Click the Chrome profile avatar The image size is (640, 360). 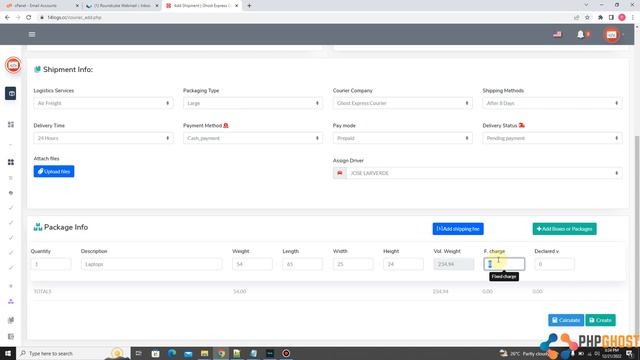click(x=622, y=18)
